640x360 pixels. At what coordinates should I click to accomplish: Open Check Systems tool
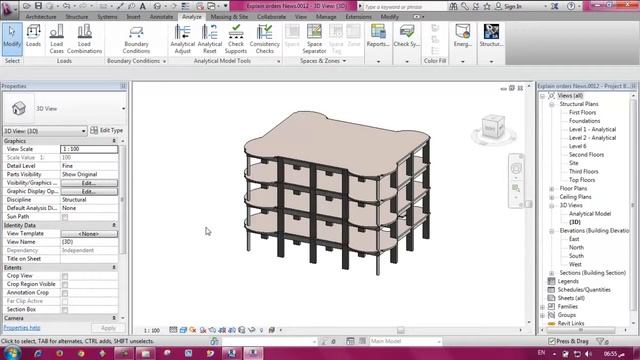(x=407, y=36)
